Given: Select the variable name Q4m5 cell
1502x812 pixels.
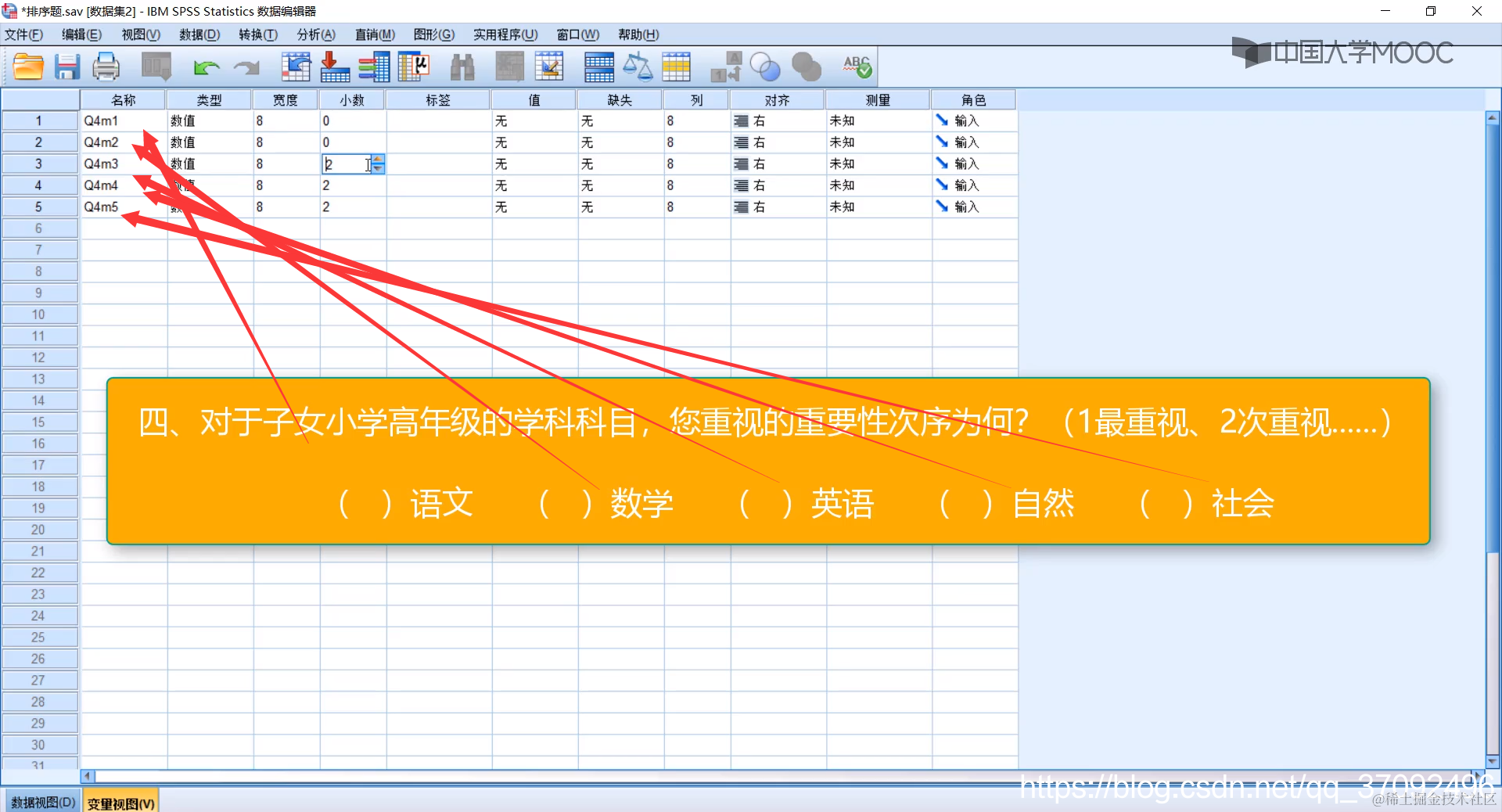Looking at the screenshot, I should pyautogui.click(x=124, y=207).
